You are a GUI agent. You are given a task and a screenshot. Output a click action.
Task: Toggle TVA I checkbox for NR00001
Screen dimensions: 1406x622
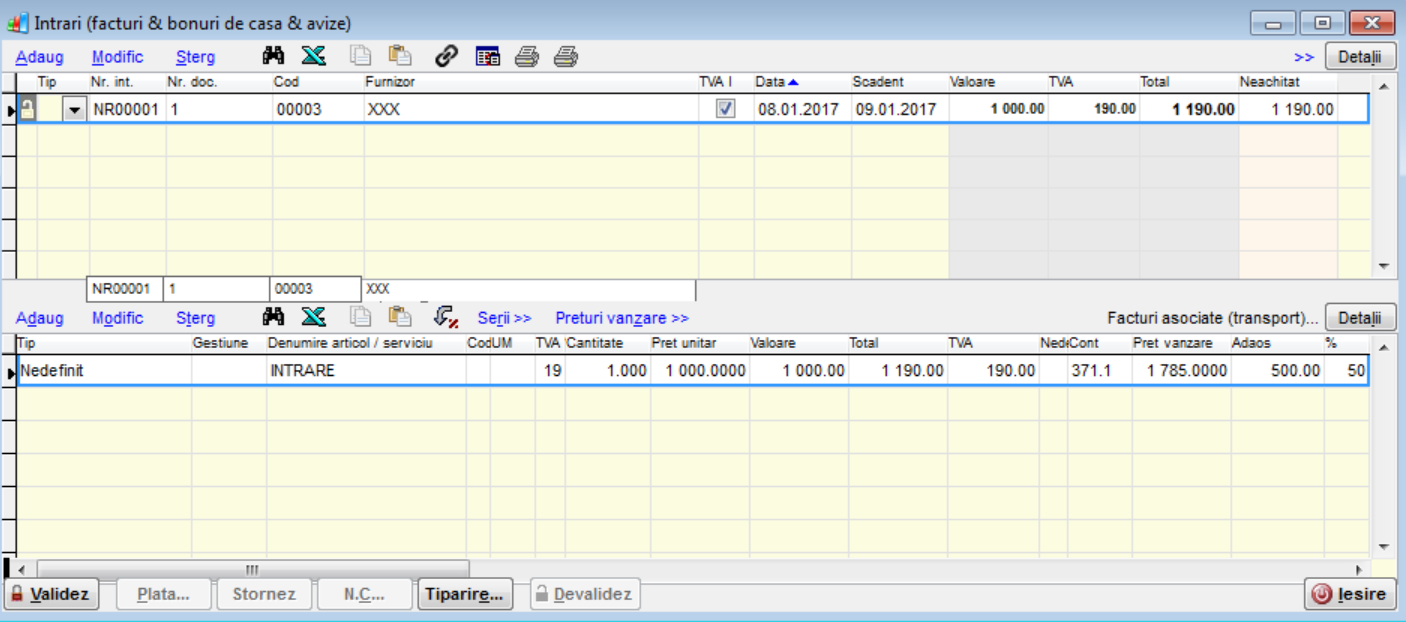(726, 109)
